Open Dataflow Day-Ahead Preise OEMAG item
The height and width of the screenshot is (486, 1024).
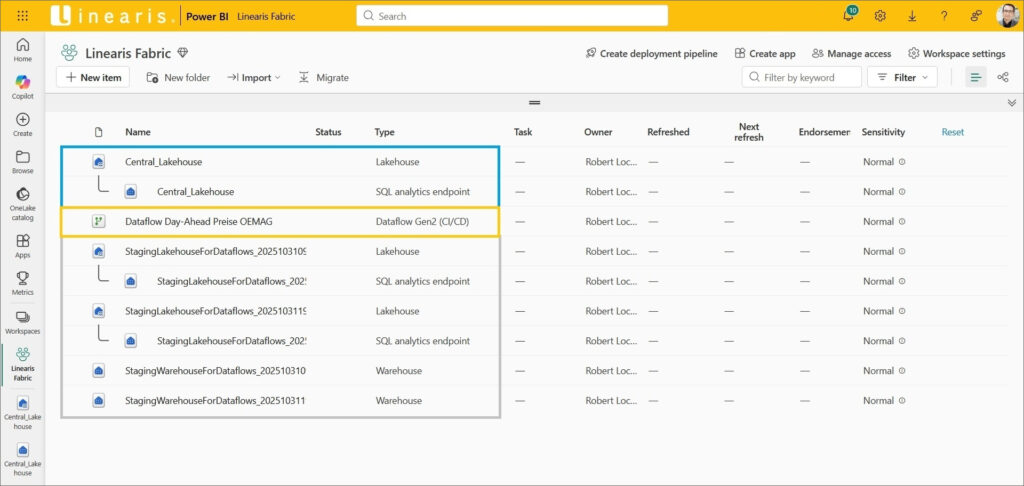point(198,221)
